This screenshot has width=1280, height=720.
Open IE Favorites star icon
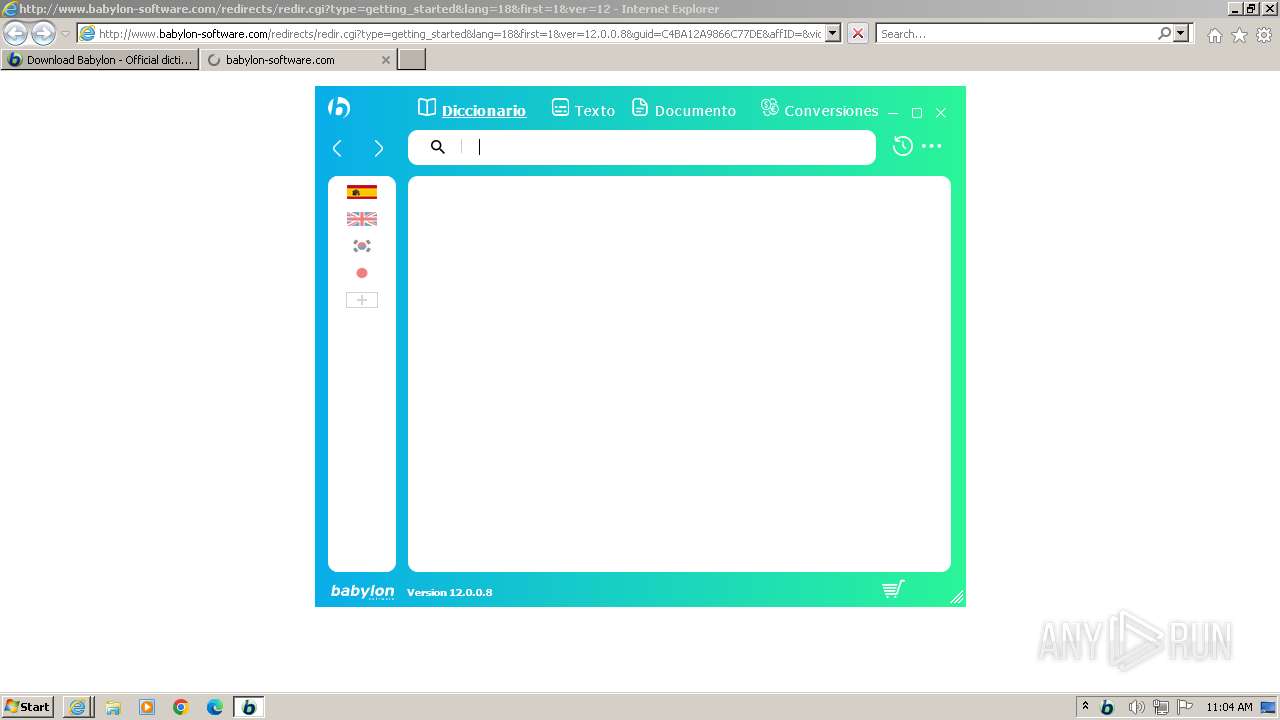(x=1239, y=35)
